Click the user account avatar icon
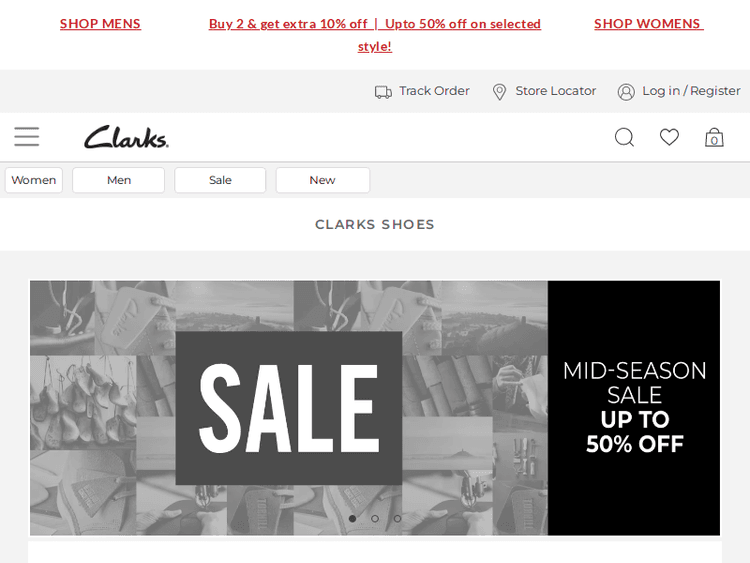This screenshot has width=750, height=563. coord(626,91)
